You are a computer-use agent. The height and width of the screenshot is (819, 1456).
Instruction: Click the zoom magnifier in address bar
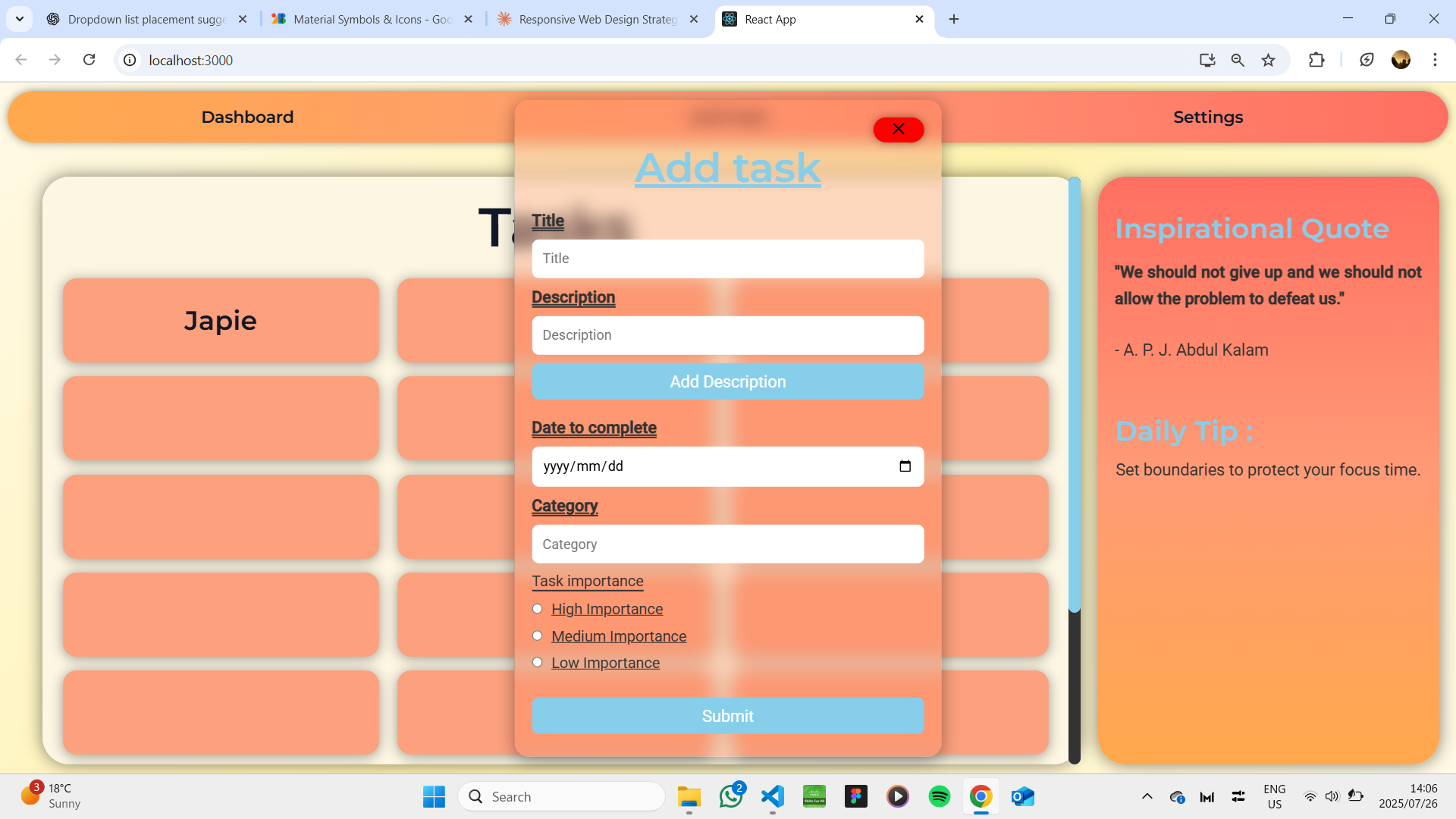[x=1238, y=60]
